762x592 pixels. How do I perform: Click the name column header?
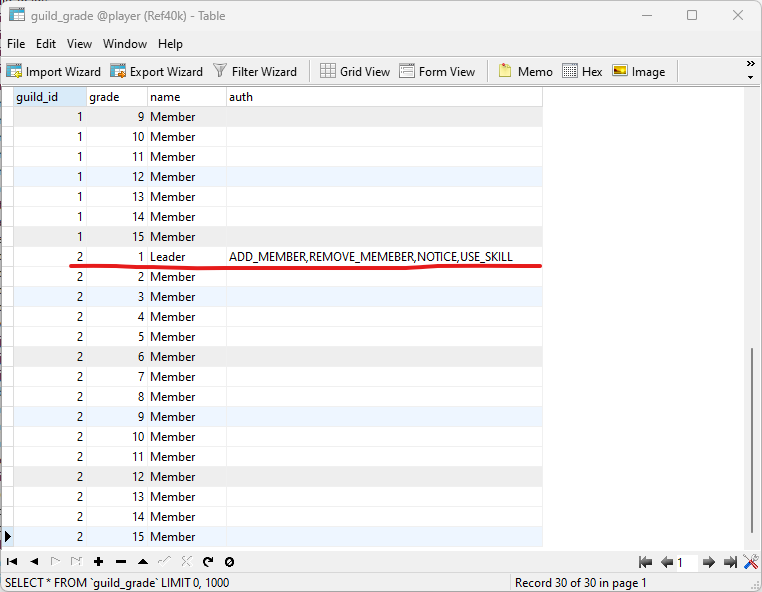187,97
